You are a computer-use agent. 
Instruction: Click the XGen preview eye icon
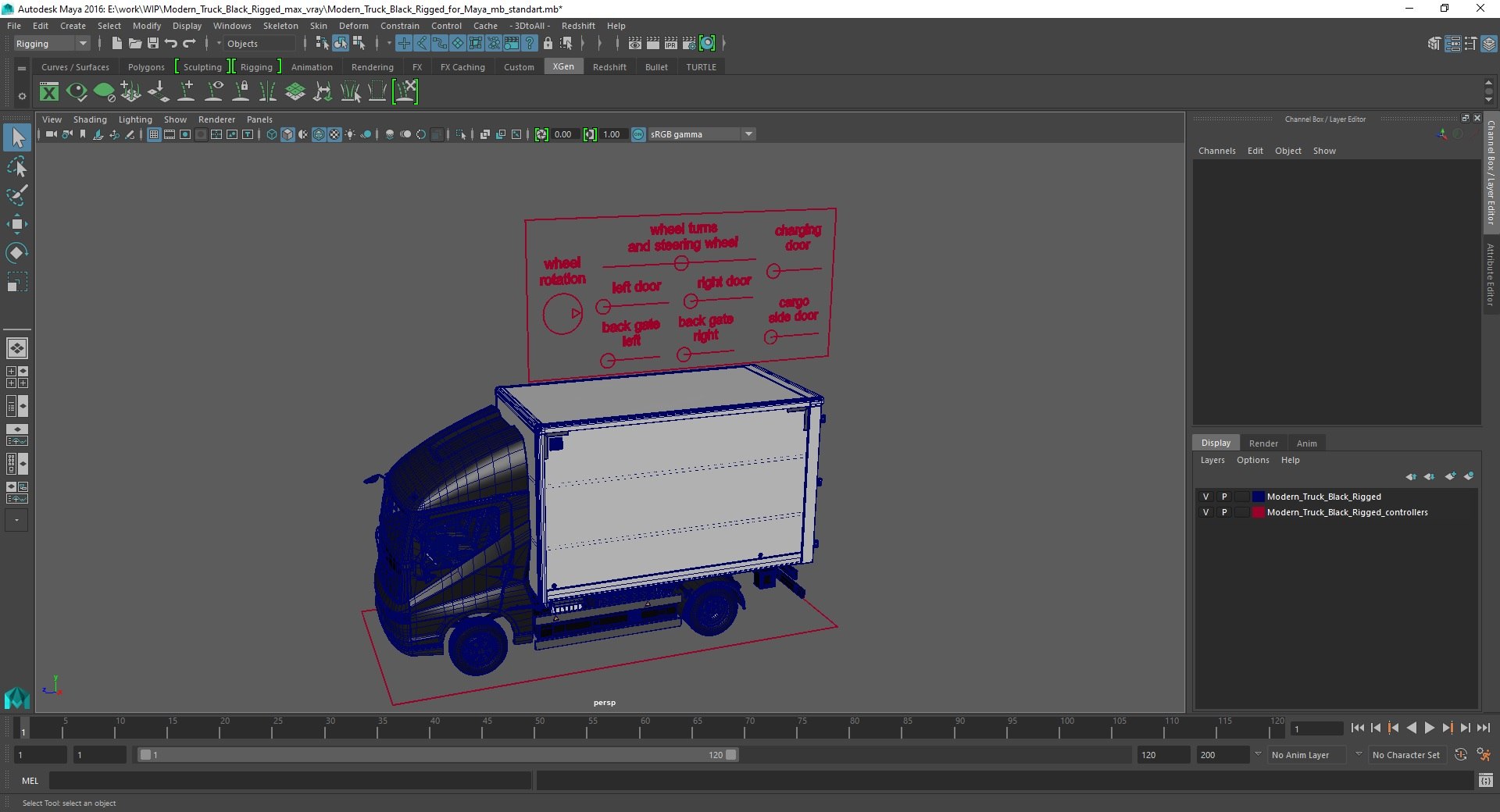point(77,92)
